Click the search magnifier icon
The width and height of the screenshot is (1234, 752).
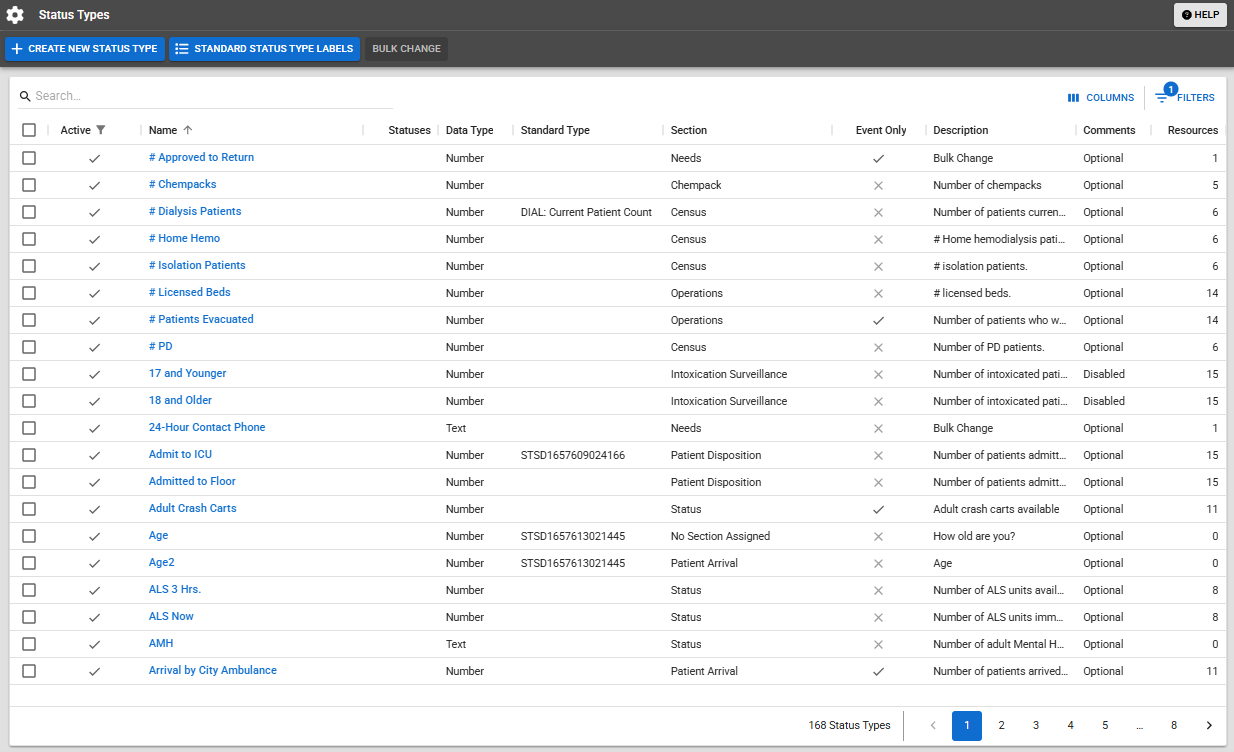[24, 95]
